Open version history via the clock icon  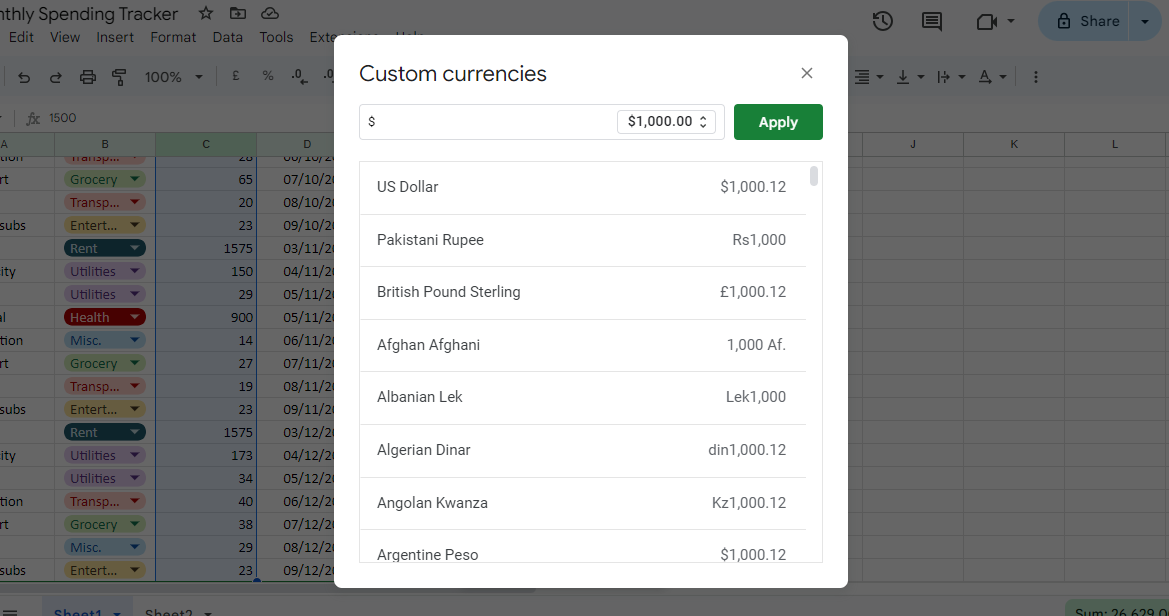pos(882,20)
